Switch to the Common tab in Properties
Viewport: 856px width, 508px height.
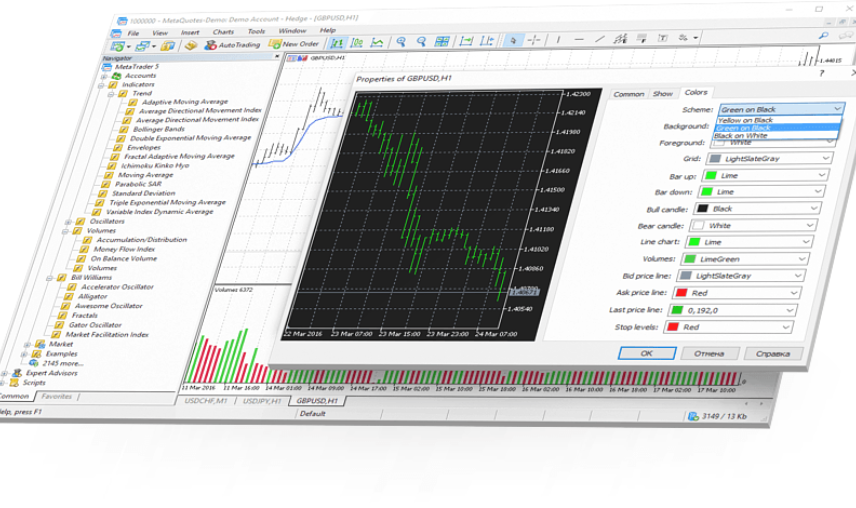[628, 94]
